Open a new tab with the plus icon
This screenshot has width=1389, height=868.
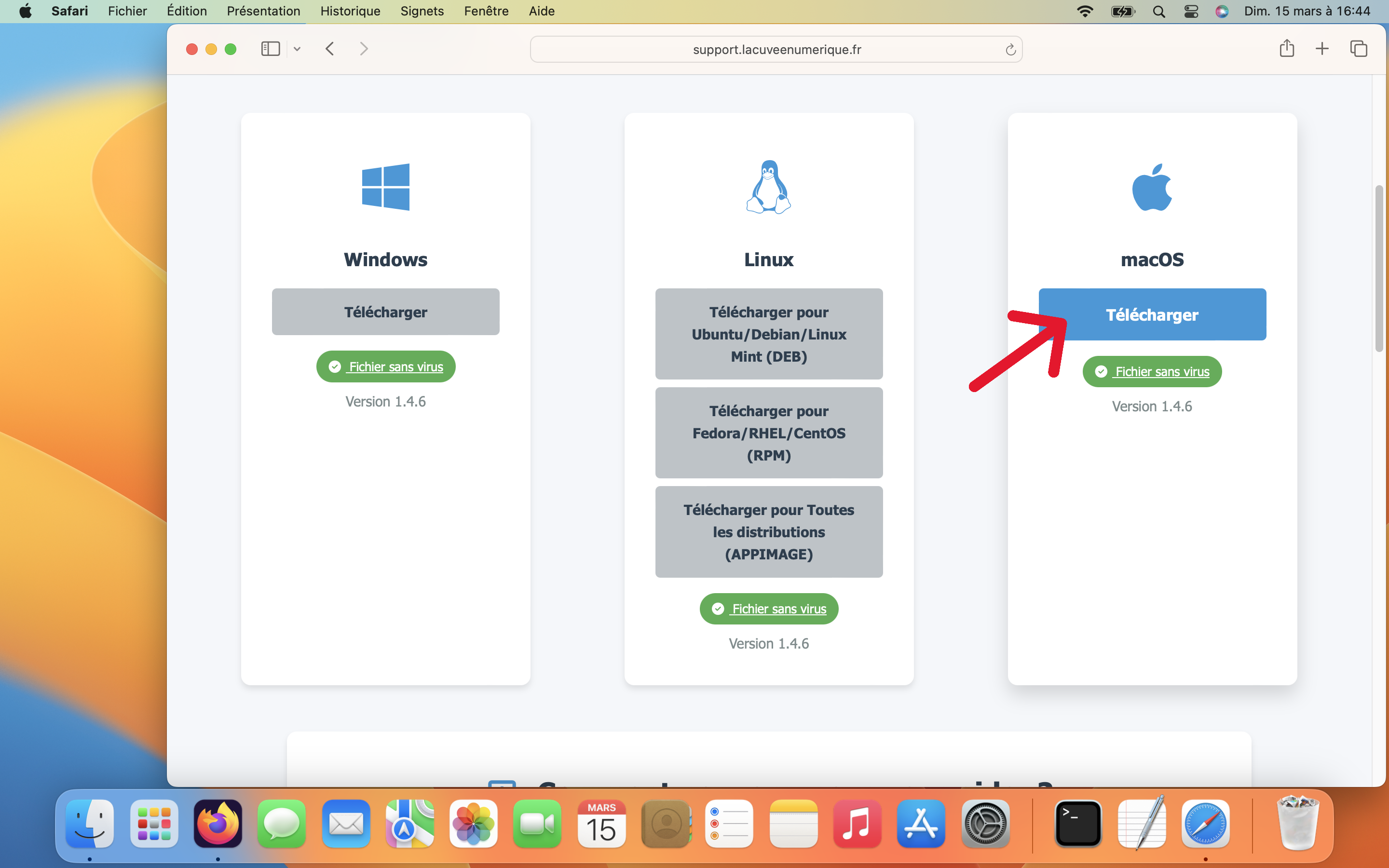pos(1322,49)
